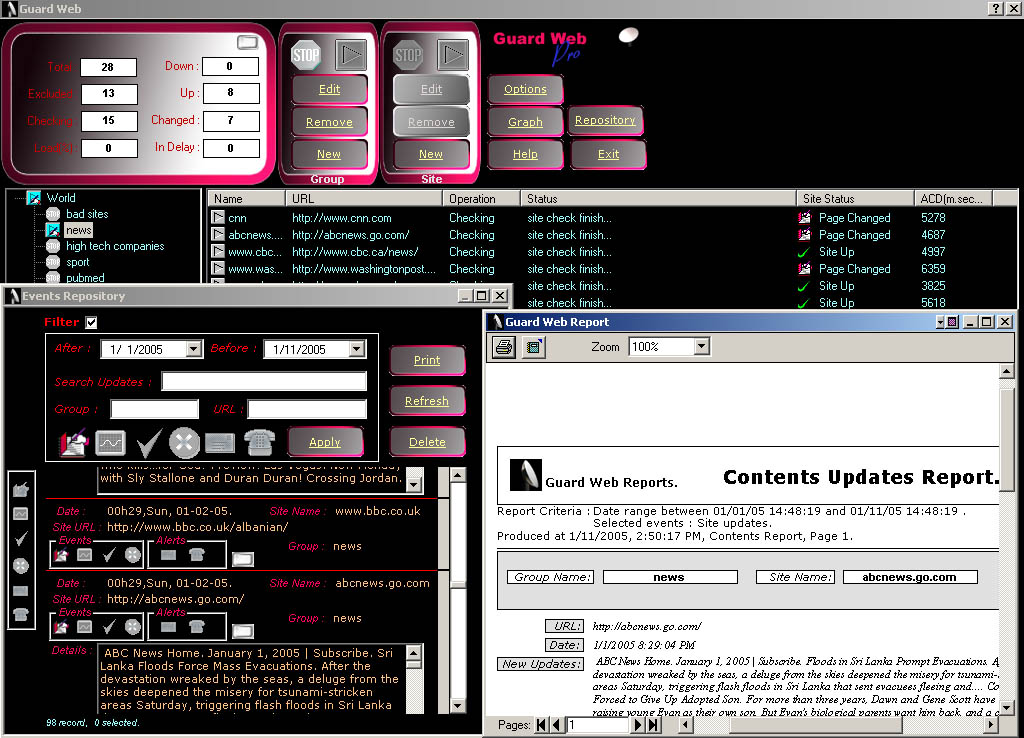Select the World root tree node
Image resolution: width=1024 pixels, height=738 pixels.
pyautogui.click(x=61, y=198)
